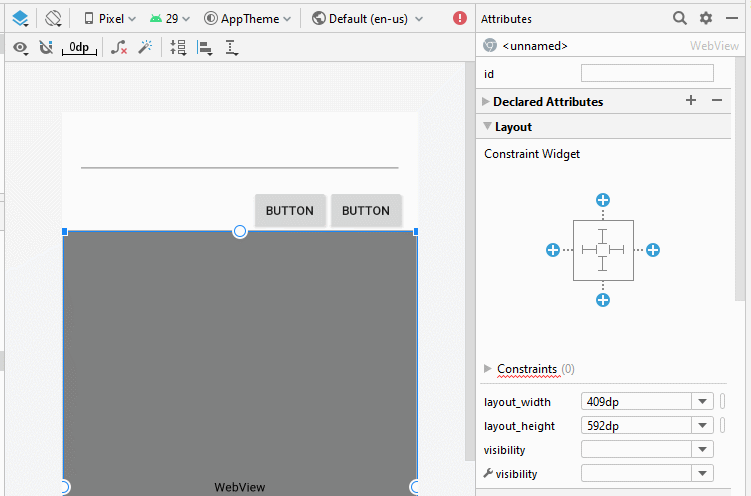
Task: Open layout_width dropdown arrow
Action: pyautogui.click(x=703, y=401)
